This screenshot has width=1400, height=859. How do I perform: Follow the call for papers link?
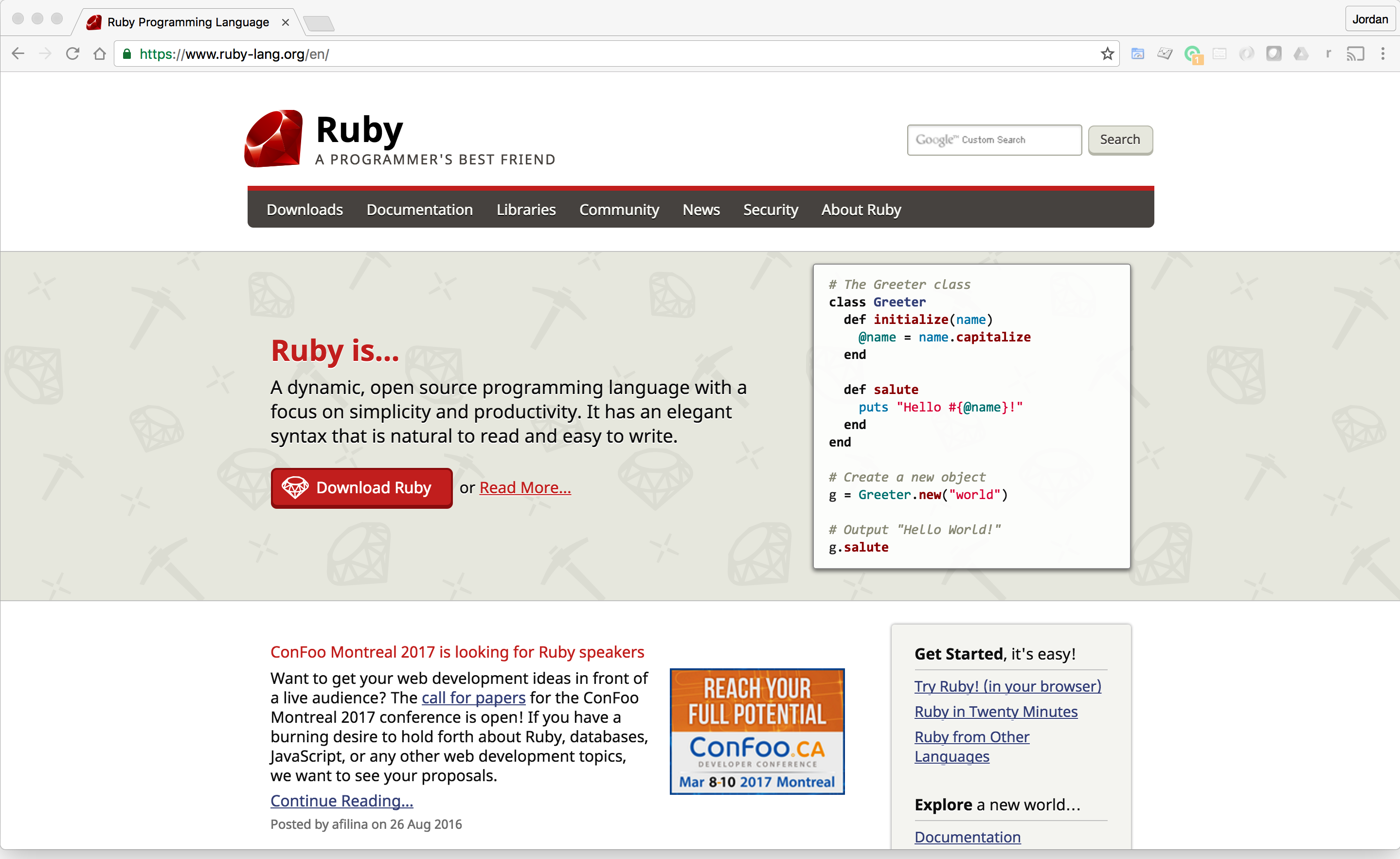tap(473, 698)
